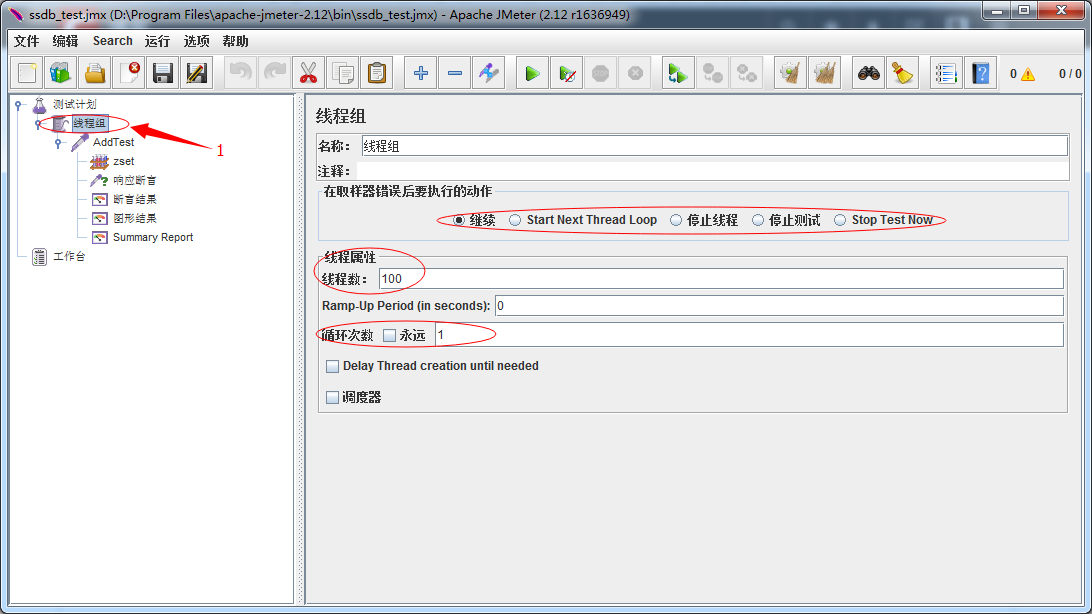Image resolution: width=1092 pixels, height=614 pixels.
Task: Select 测试计划 in the tree
Action: (75, 104)
